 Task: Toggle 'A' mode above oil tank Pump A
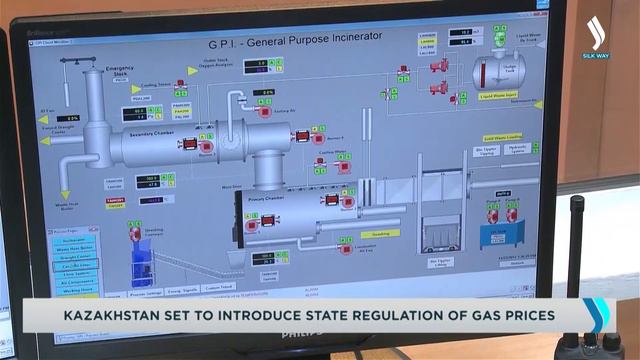point(490,207)
